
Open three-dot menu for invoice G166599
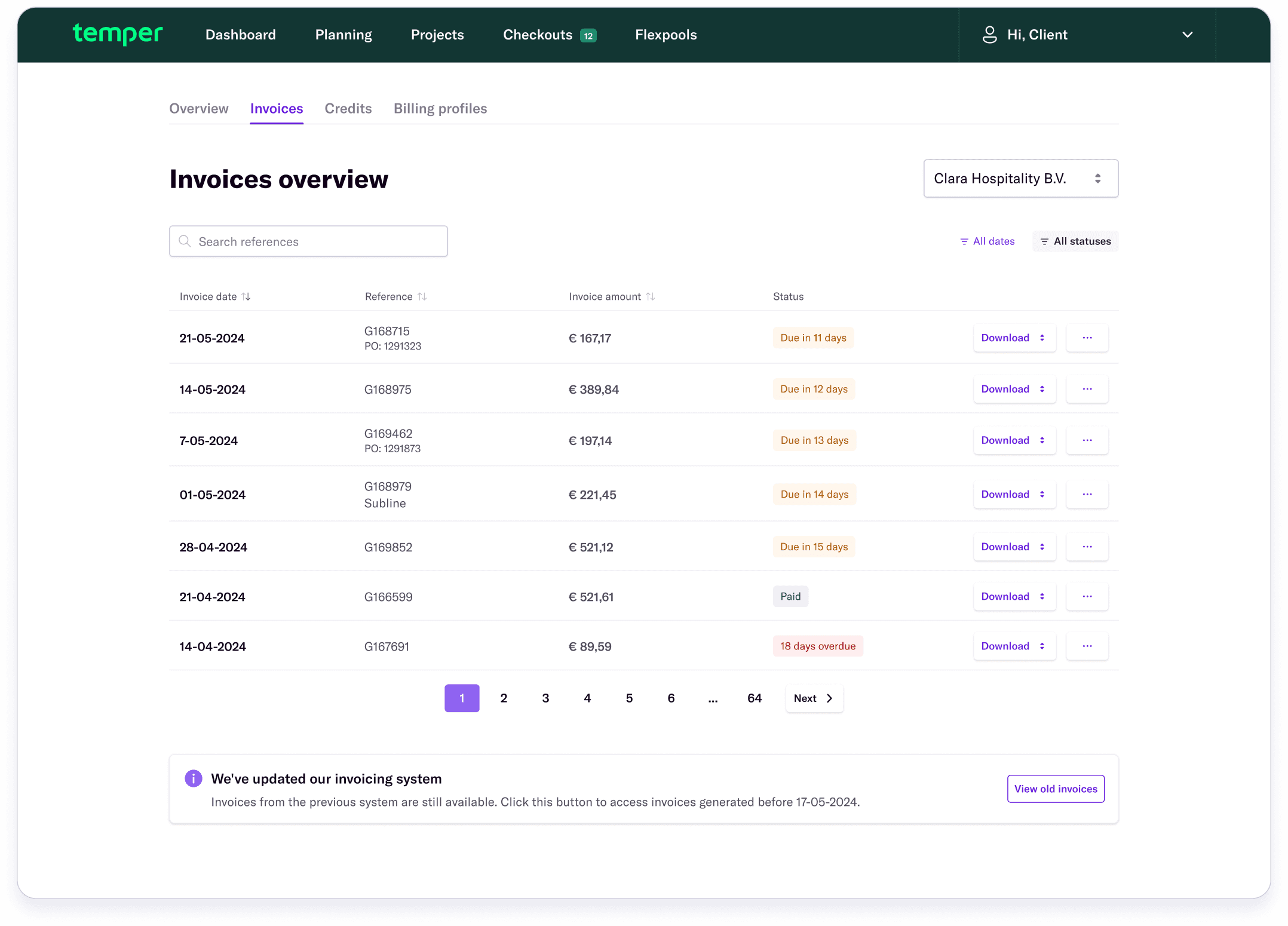tap(1087, 597)
